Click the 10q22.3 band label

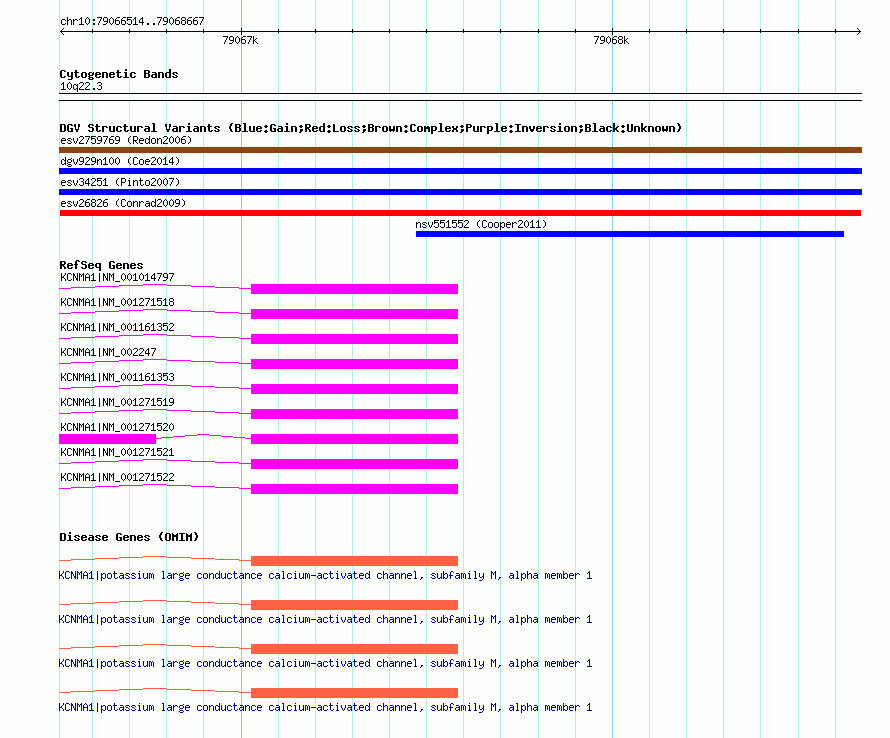pos(81,86)
